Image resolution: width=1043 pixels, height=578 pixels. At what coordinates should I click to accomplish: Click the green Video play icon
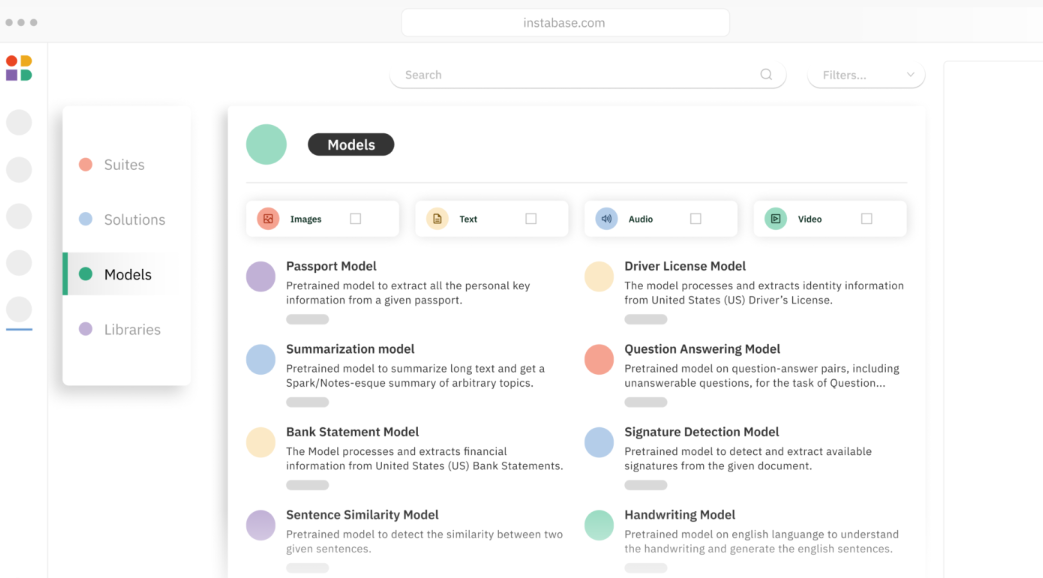tap(775, 219)
